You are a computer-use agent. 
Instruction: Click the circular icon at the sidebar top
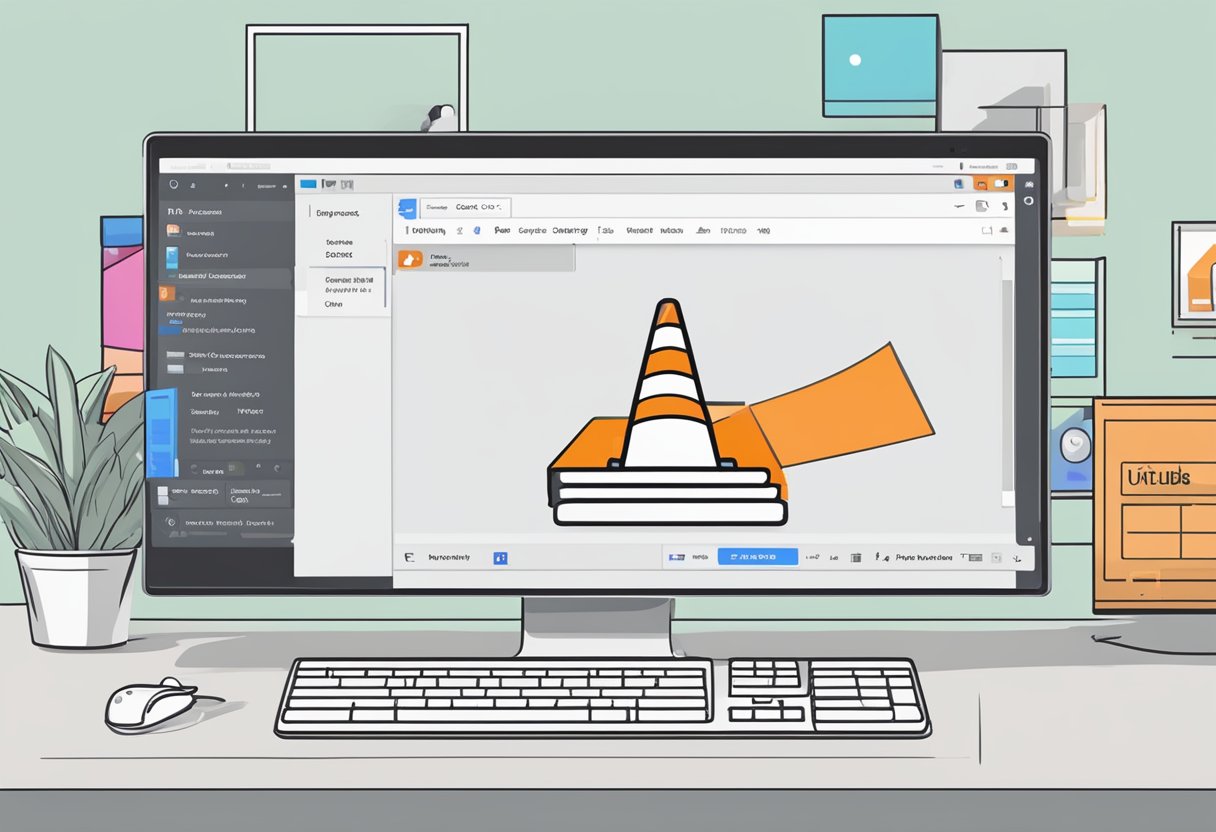pyautogui.click(x=175, y=184)
